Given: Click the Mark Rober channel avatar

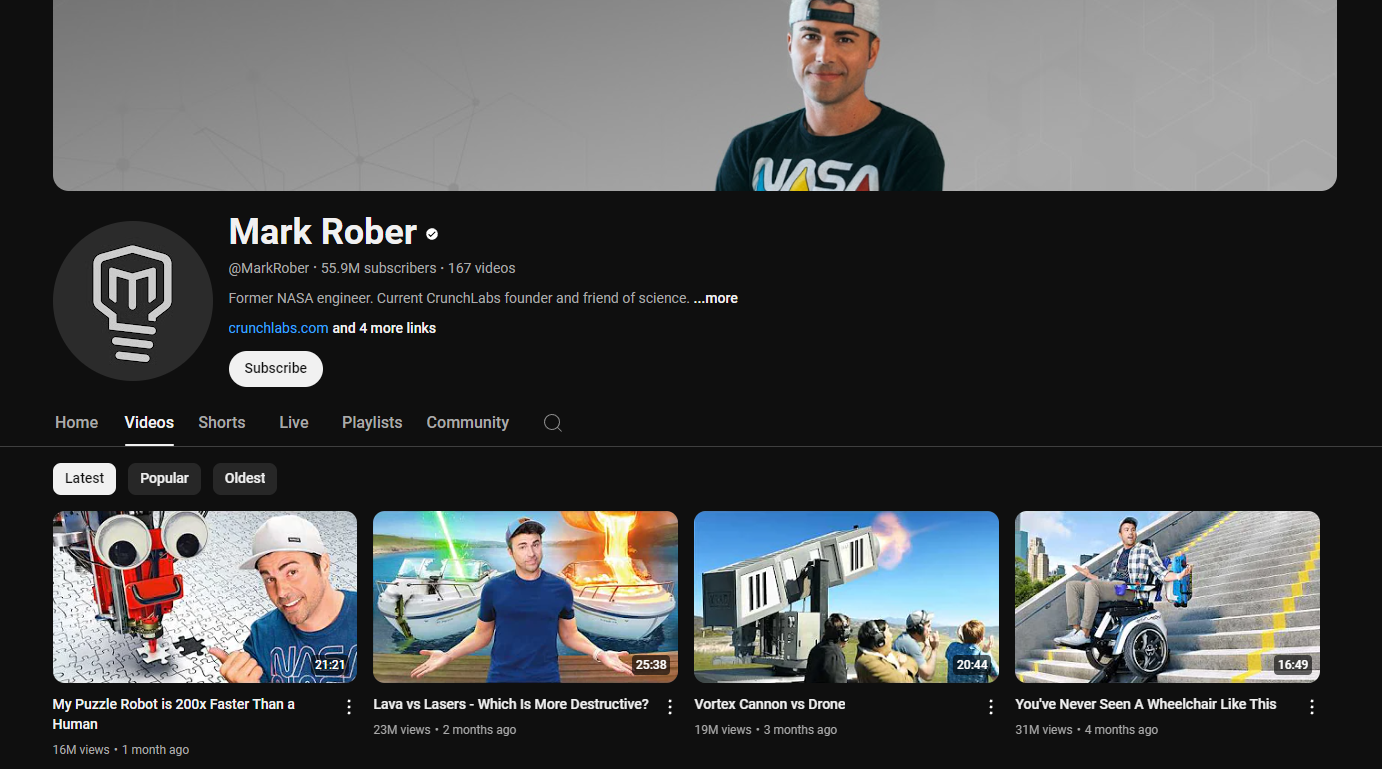Looking at the screenshot, I should pos(132,300).
